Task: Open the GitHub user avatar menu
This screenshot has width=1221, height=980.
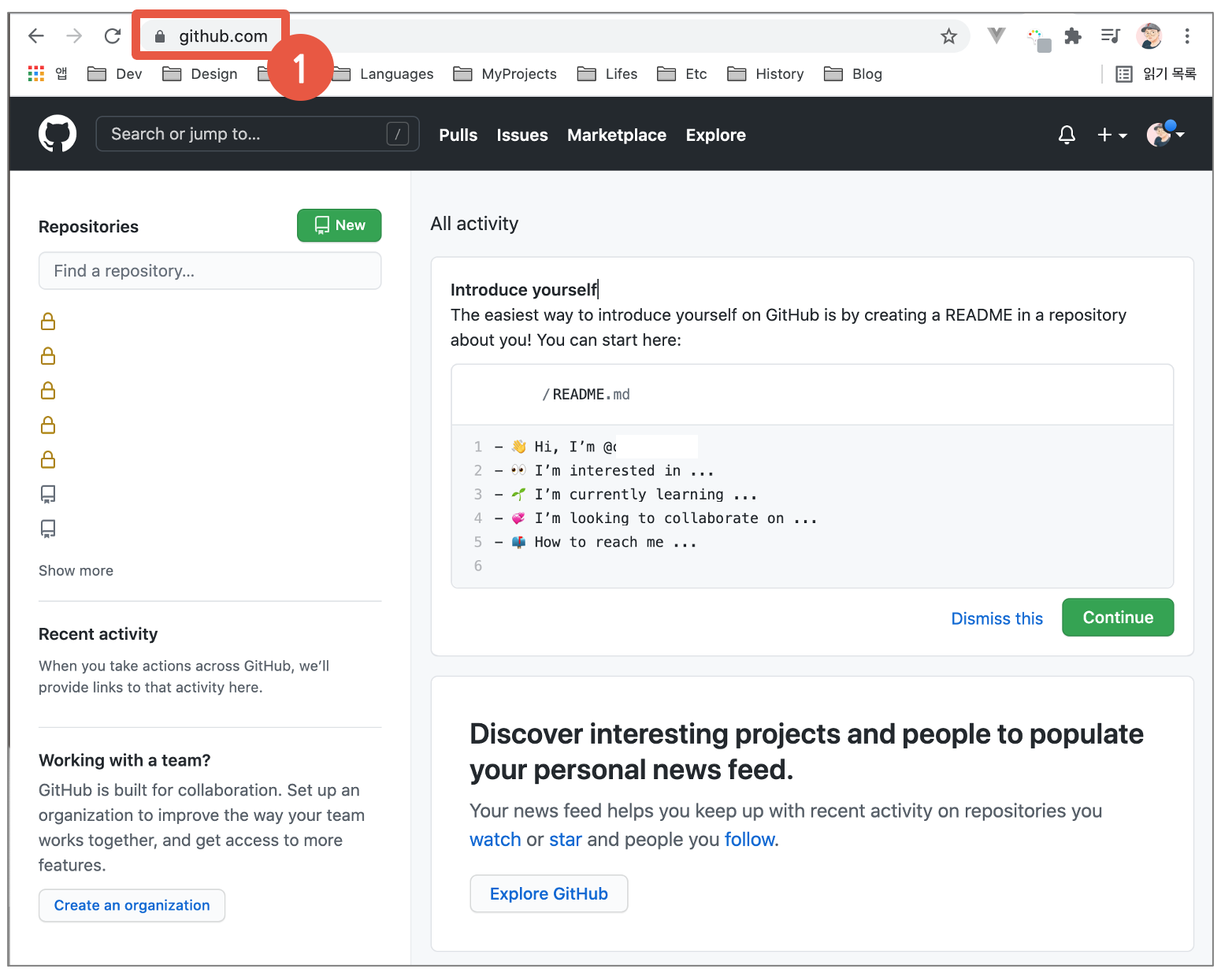Action: [1165, 134]
